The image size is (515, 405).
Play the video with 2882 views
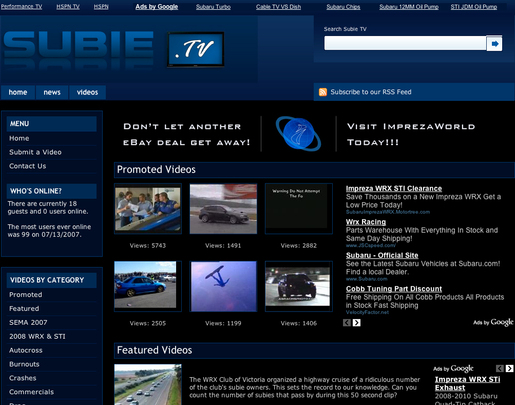(299, 209)
